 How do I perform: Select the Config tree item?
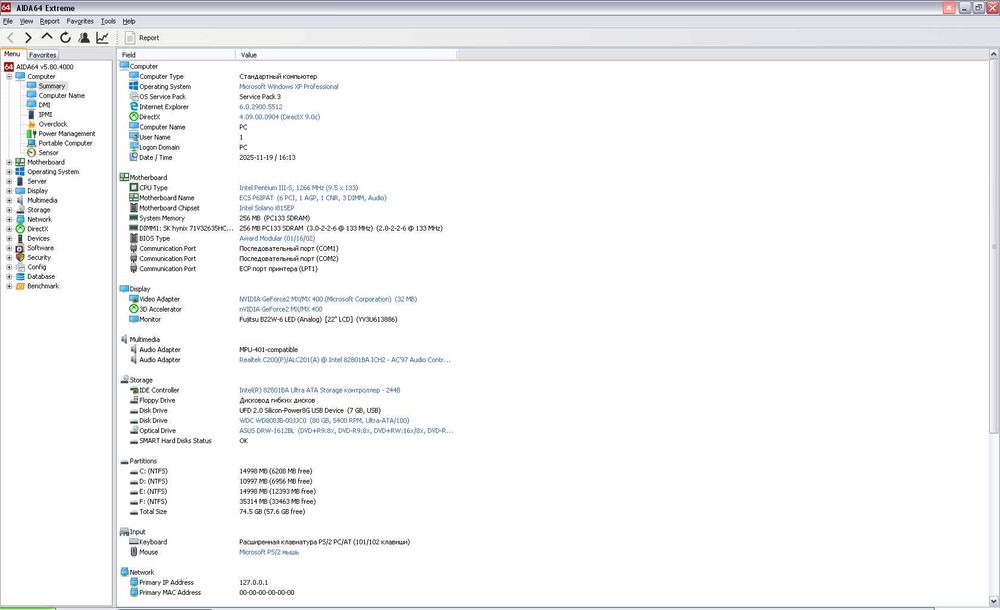(36, 267)
